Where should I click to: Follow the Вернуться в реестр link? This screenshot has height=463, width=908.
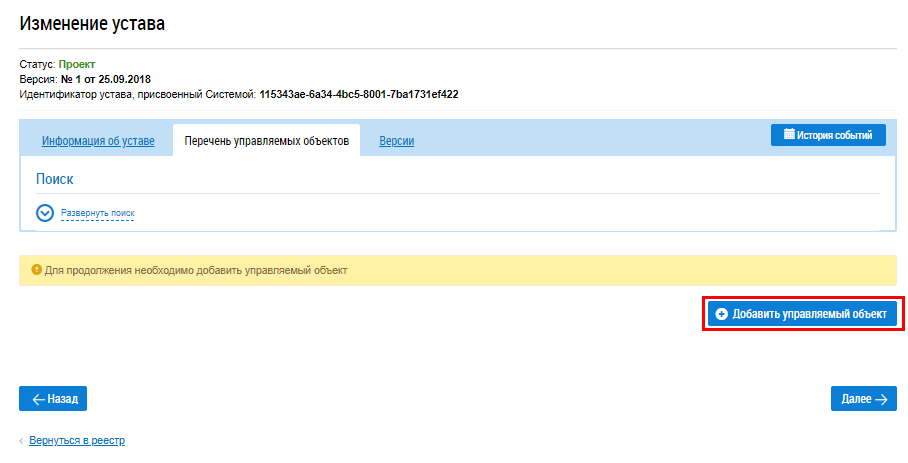point(77,441)
